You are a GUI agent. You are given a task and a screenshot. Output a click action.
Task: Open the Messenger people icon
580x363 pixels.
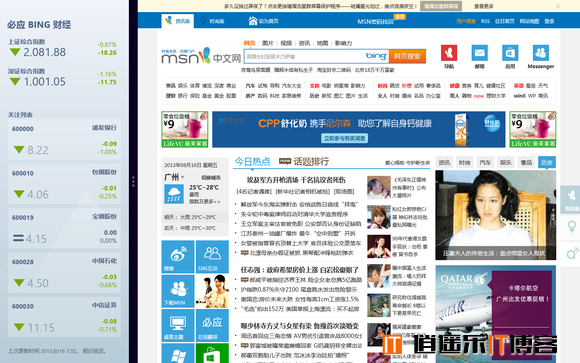540,53
